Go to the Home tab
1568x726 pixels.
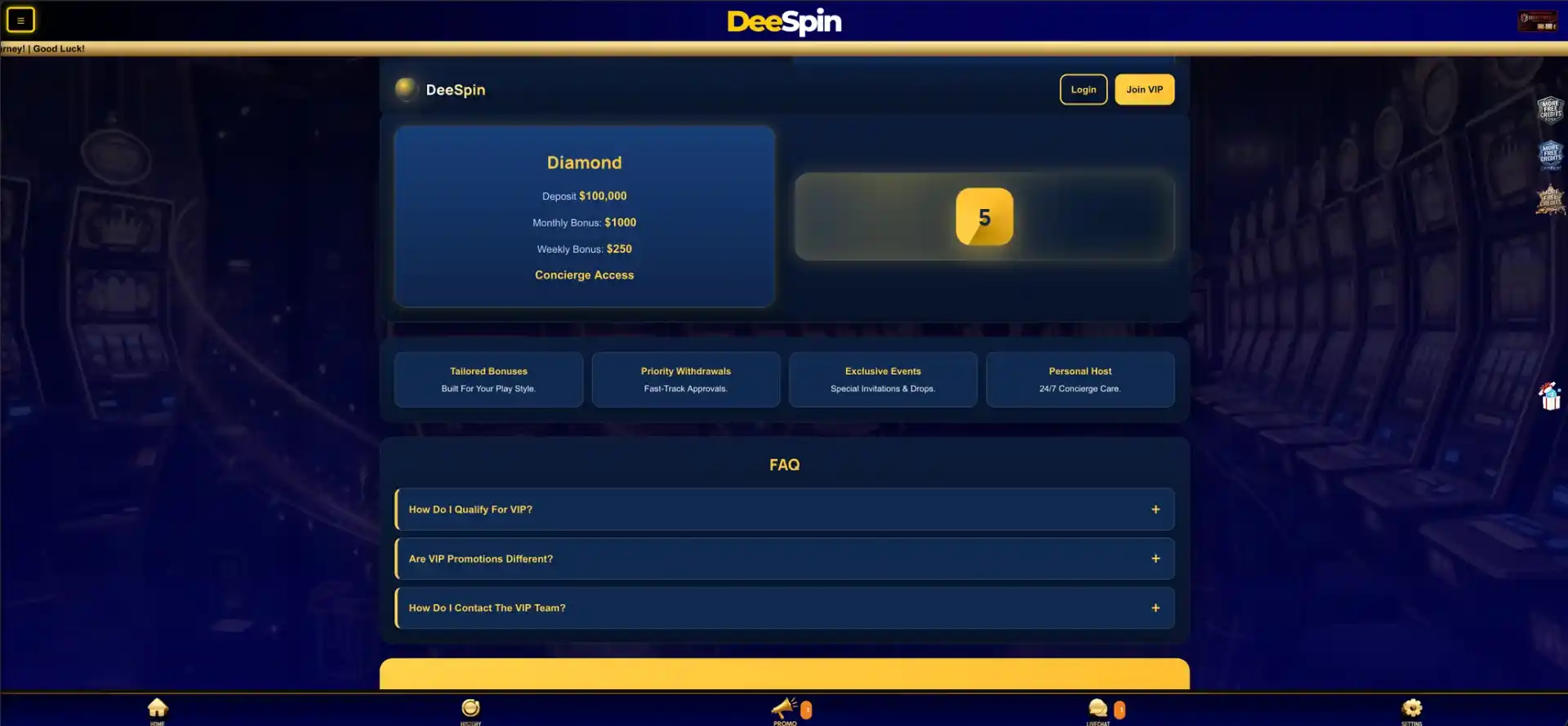(158, 710)
